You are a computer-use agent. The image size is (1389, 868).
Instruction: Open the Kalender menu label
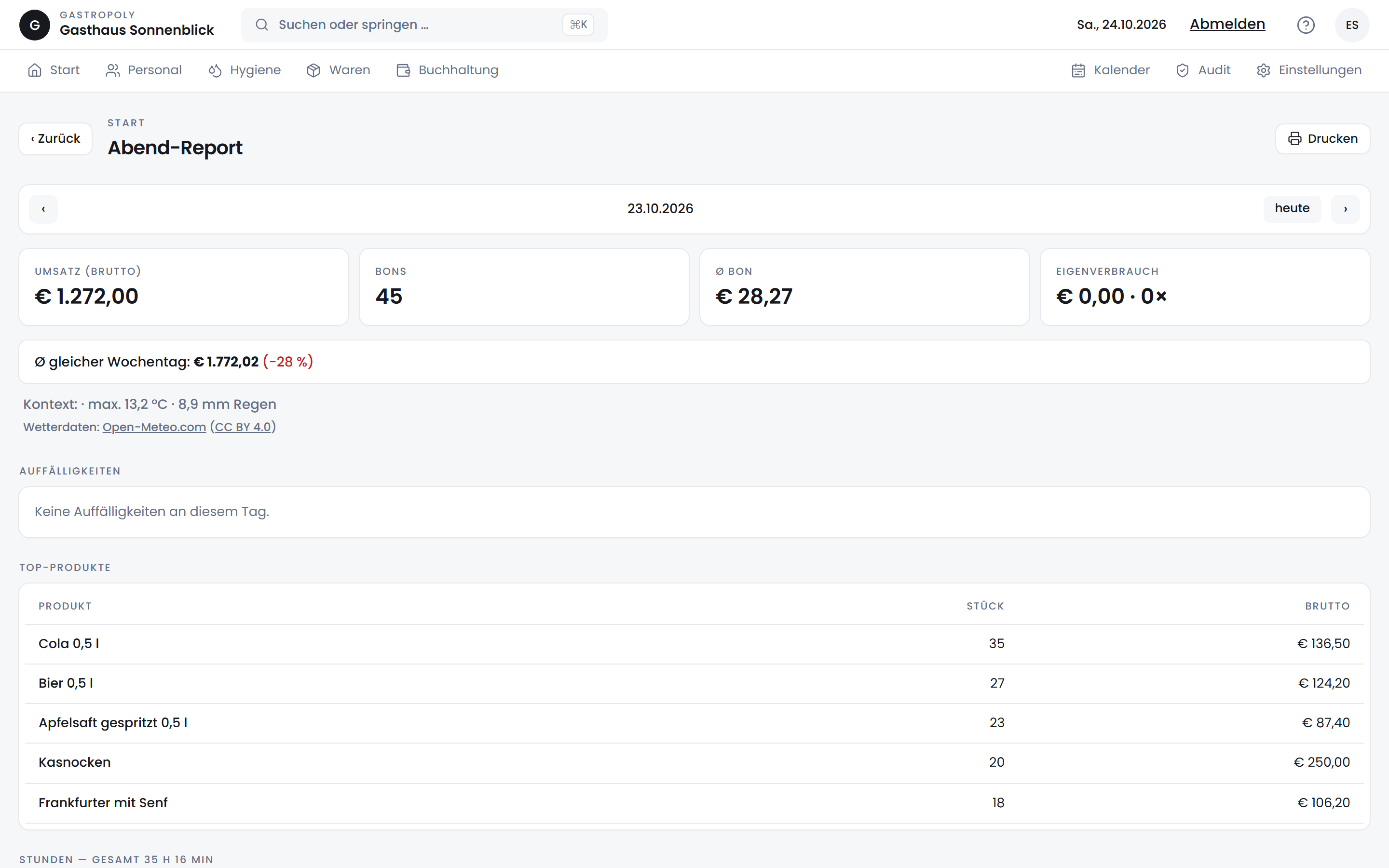tap(1121, 70)
